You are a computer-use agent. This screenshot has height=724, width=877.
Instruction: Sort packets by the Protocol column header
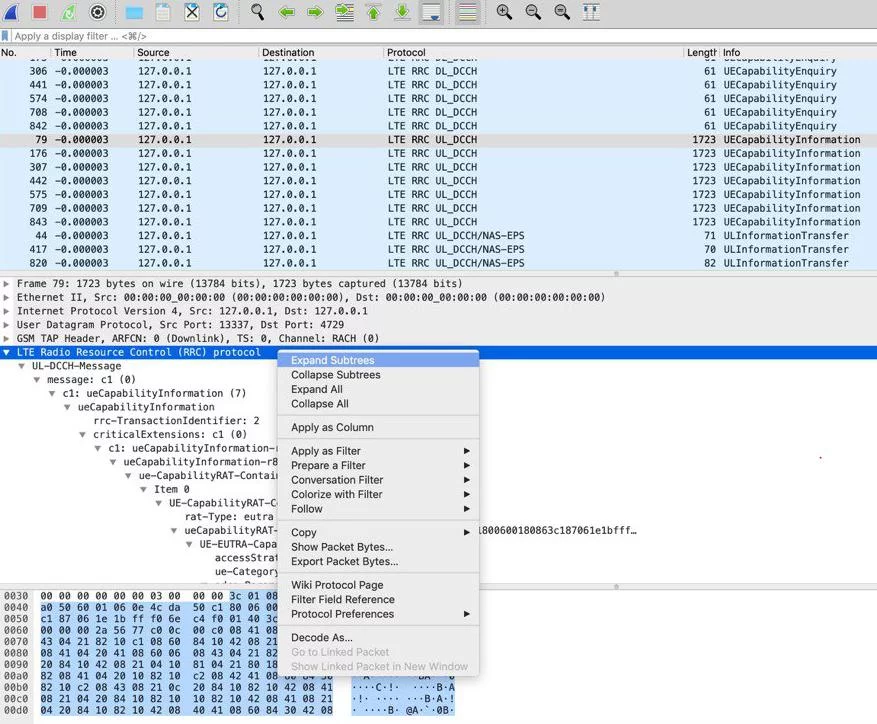405,53
